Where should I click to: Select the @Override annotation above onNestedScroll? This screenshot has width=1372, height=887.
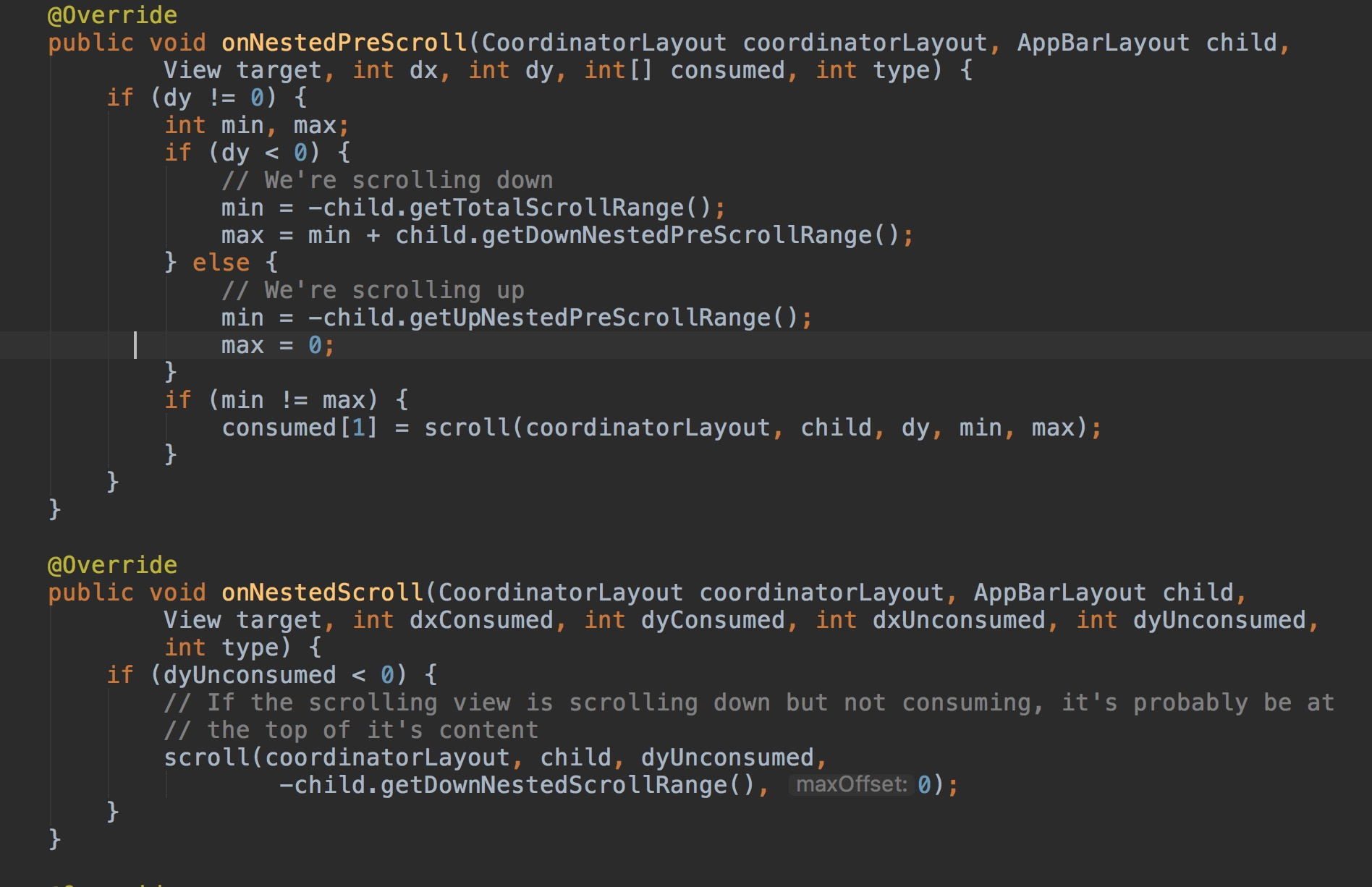pos(112,565)
